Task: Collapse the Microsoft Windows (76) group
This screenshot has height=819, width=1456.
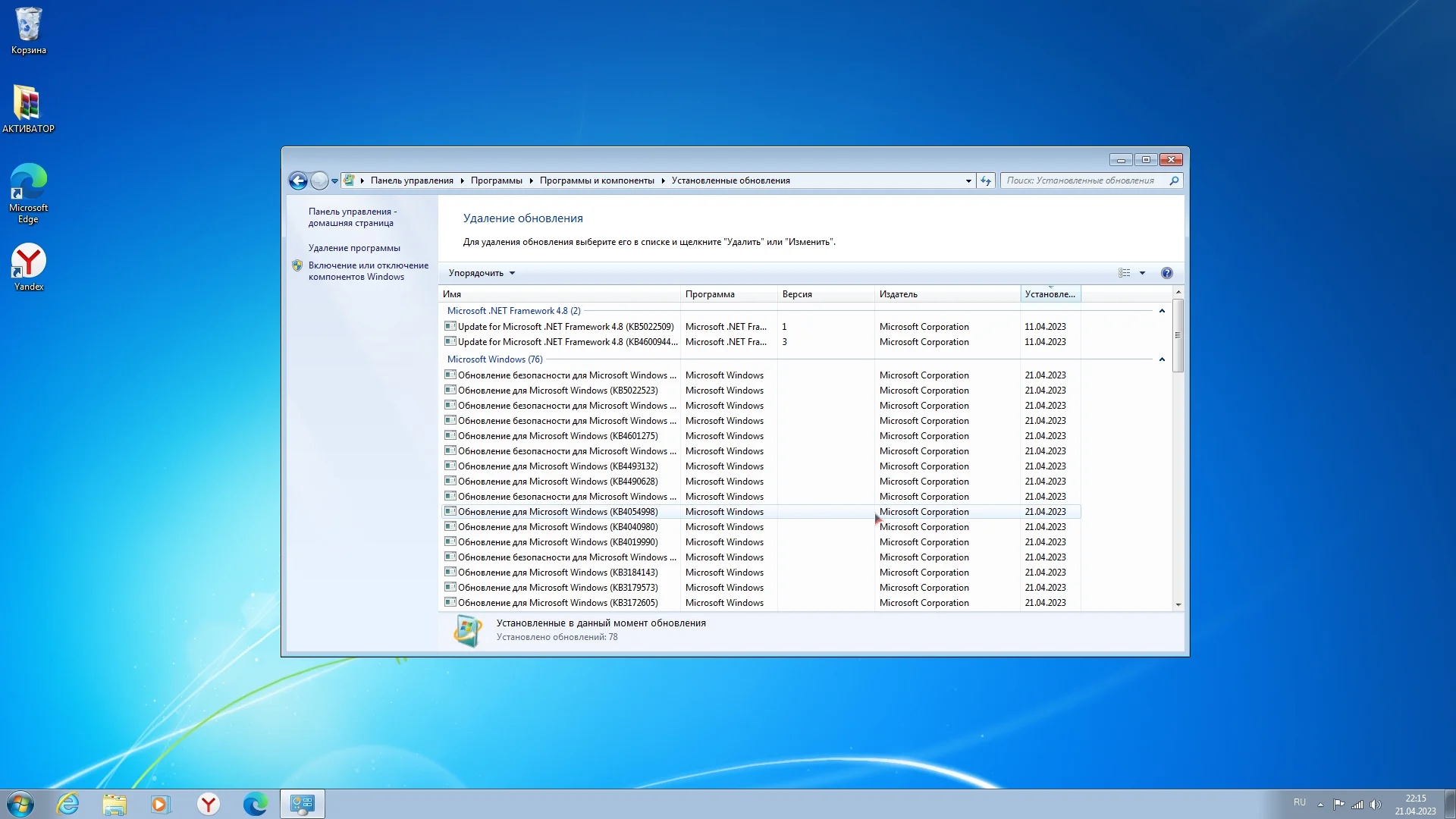Action: (1162, 359)
